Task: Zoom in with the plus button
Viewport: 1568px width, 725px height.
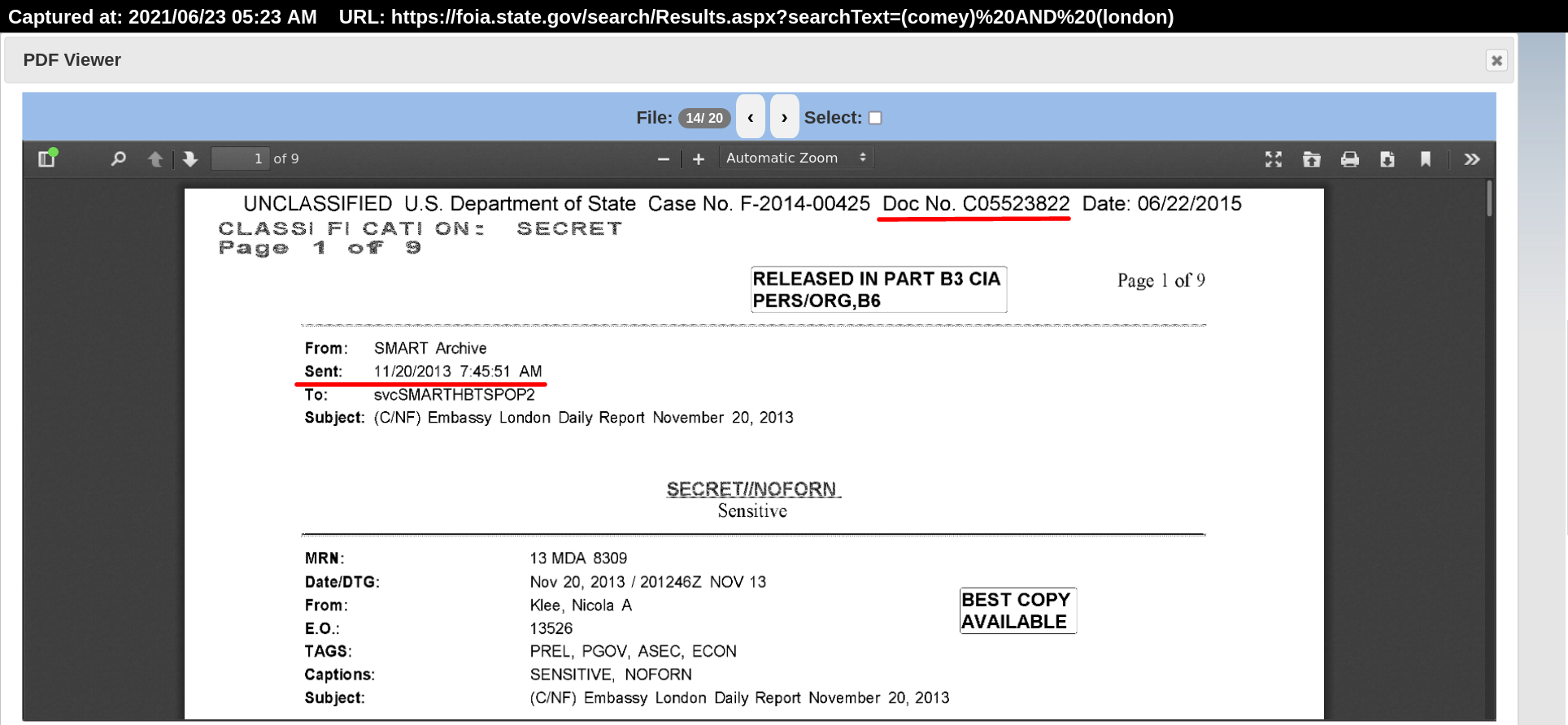Action: click(699, 158)
